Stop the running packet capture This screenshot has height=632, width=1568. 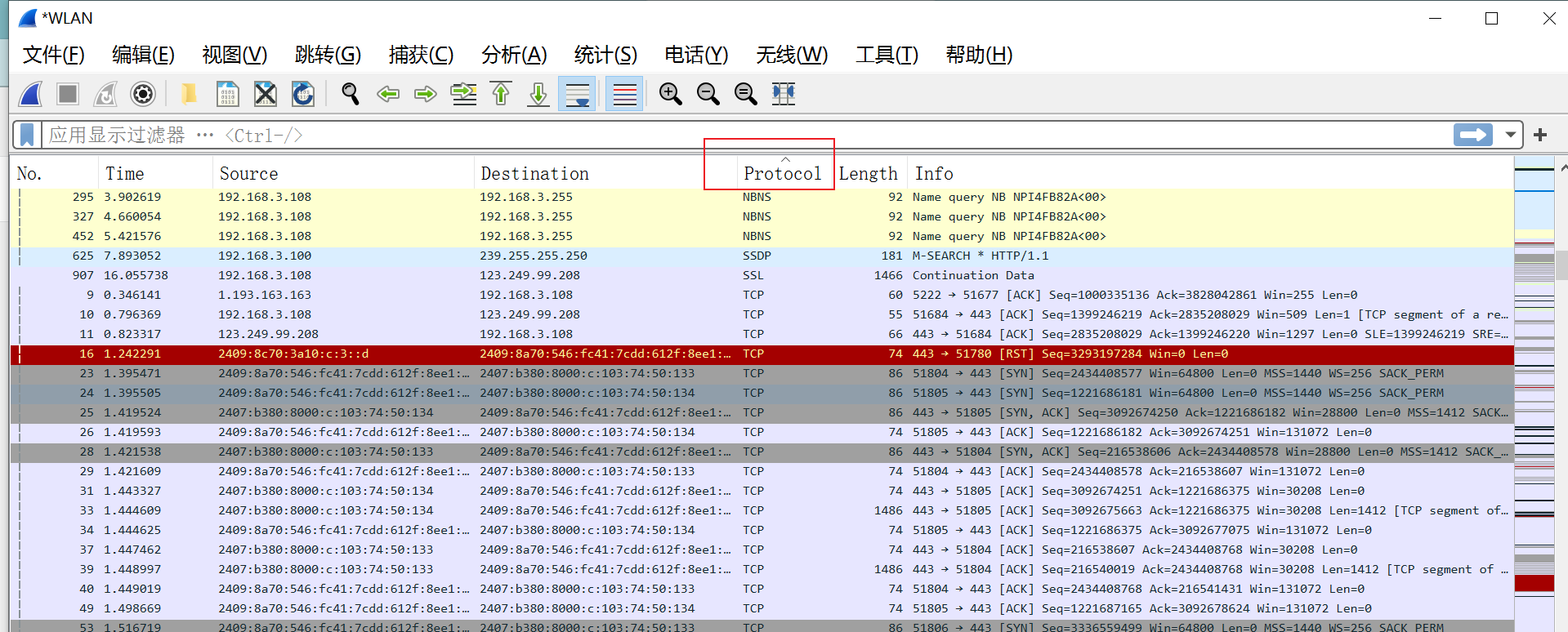click(68, 94)
